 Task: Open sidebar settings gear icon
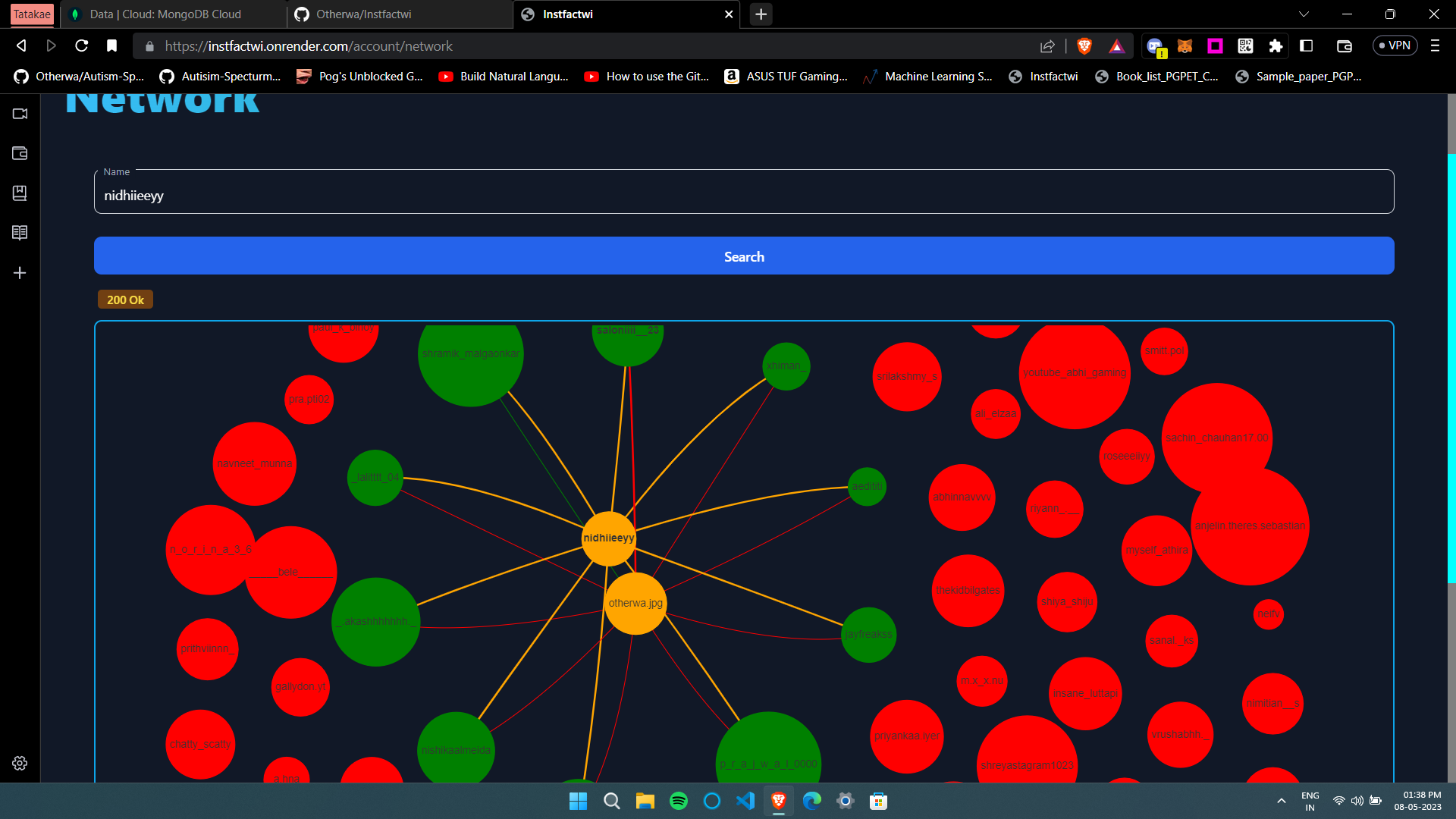[x=20, y=763]
